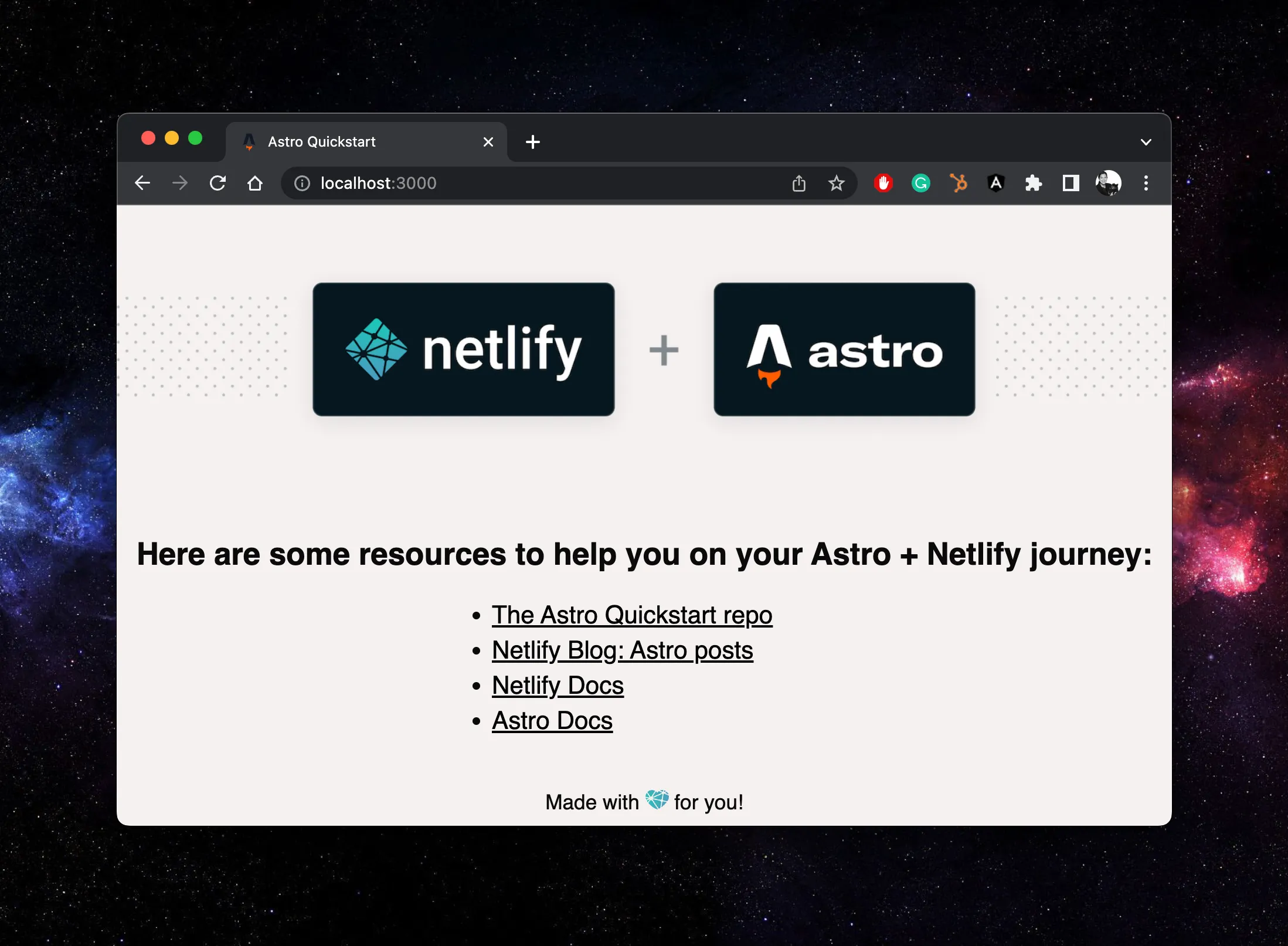Open The Astro Quickstart repo link

tap(631, 615)
